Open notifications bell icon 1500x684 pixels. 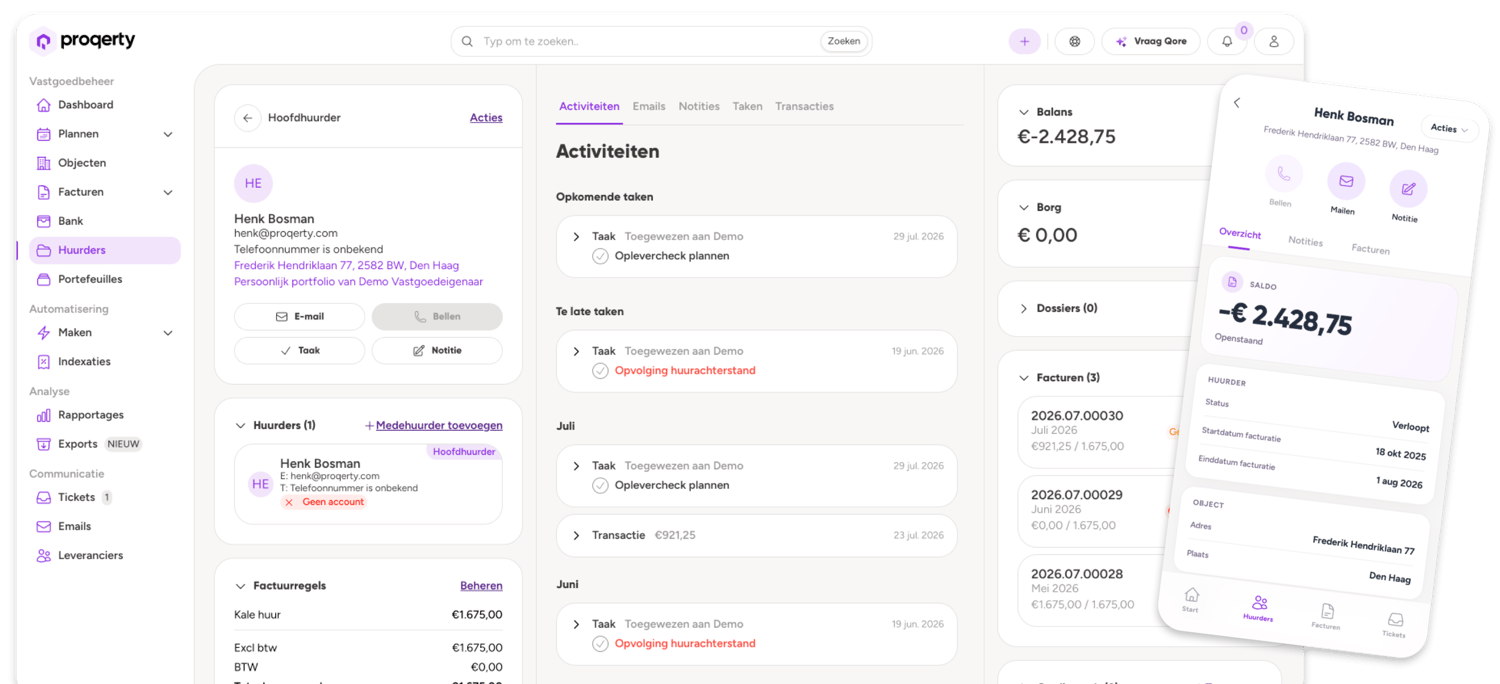pos(1227,41)
